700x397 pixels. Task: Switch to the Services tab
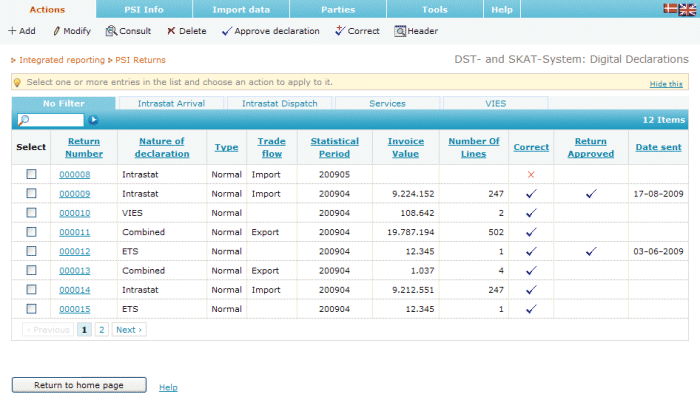point(388,103)
